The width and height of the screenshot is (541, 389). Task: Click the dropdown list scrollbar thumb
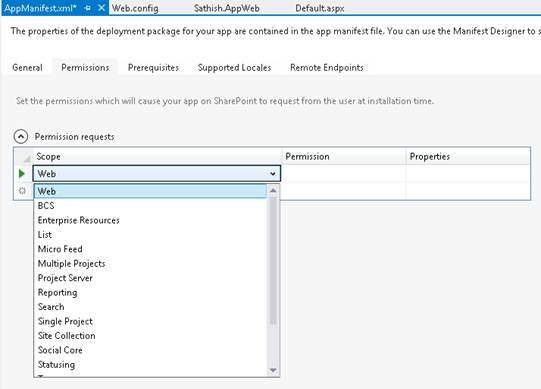tap(273, 261)
